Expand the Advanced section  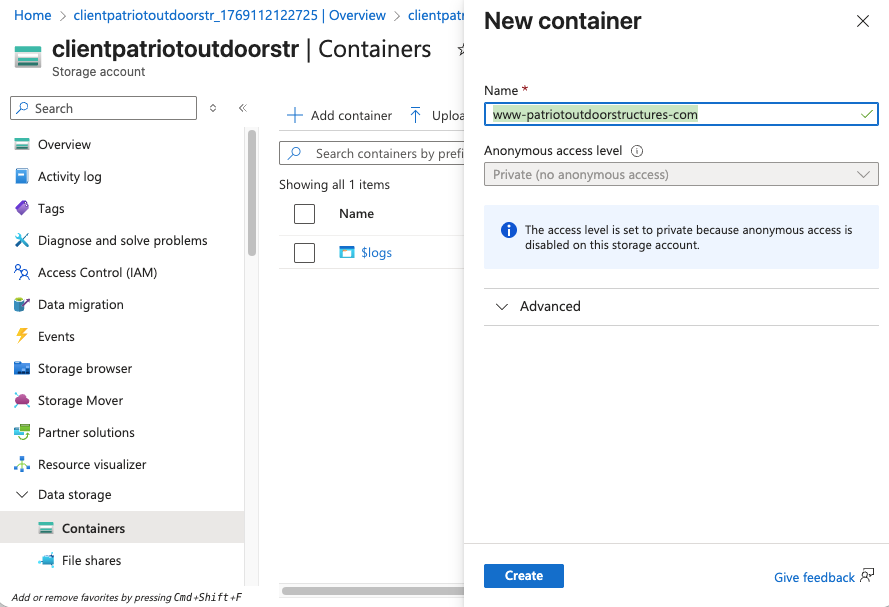coord(550,307)
